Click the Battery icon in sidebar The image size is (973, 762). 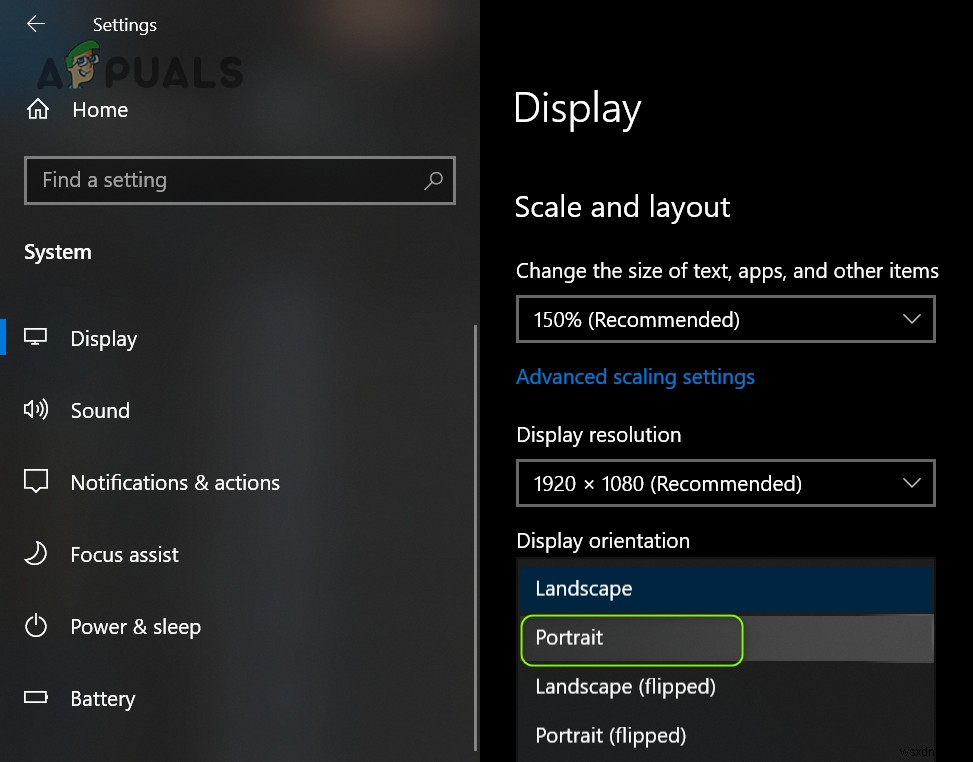[x=36, y=698]
